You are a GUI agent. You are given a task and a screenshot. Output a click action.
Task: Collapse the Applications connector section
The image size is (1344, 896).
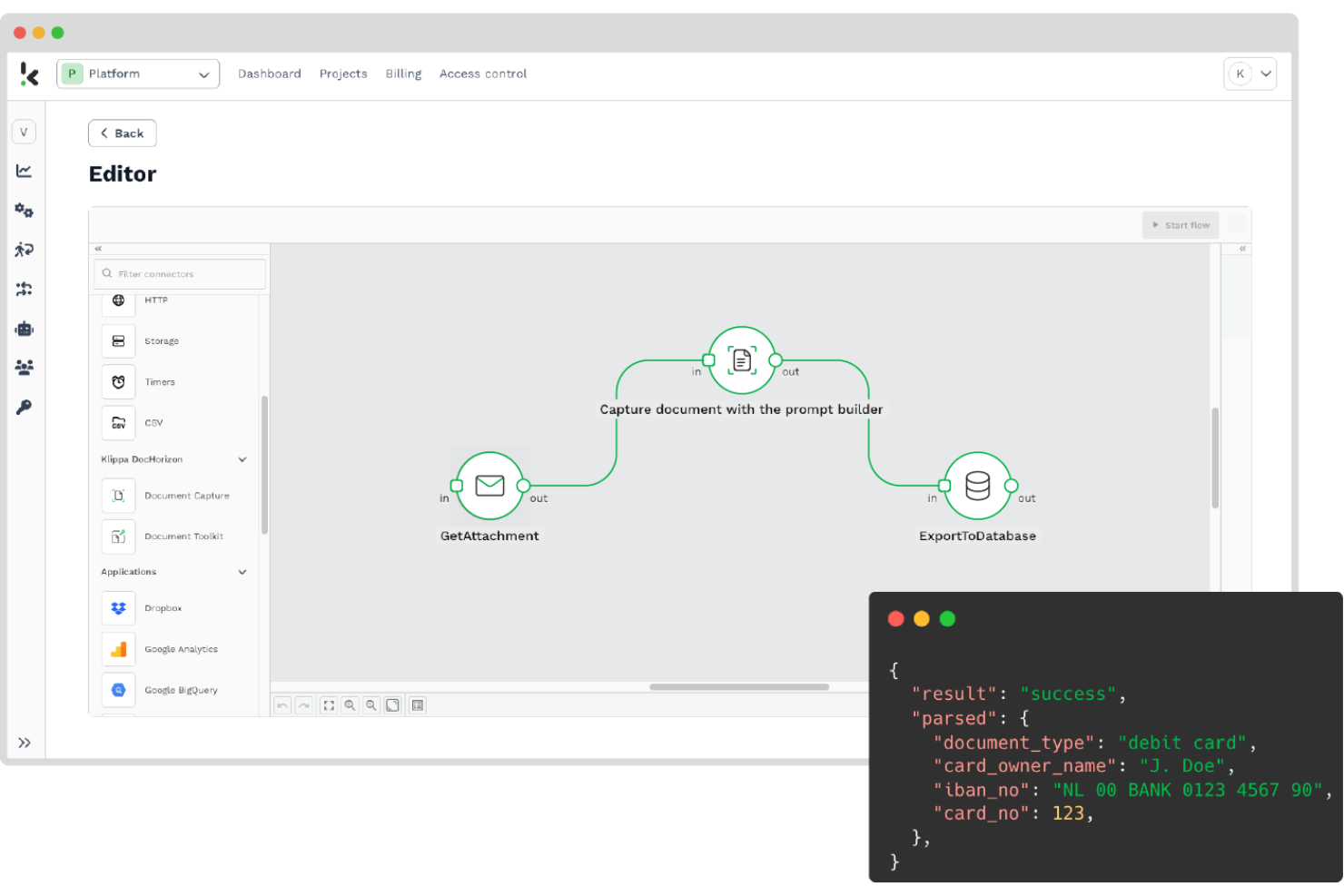click(x=242, y=572)
